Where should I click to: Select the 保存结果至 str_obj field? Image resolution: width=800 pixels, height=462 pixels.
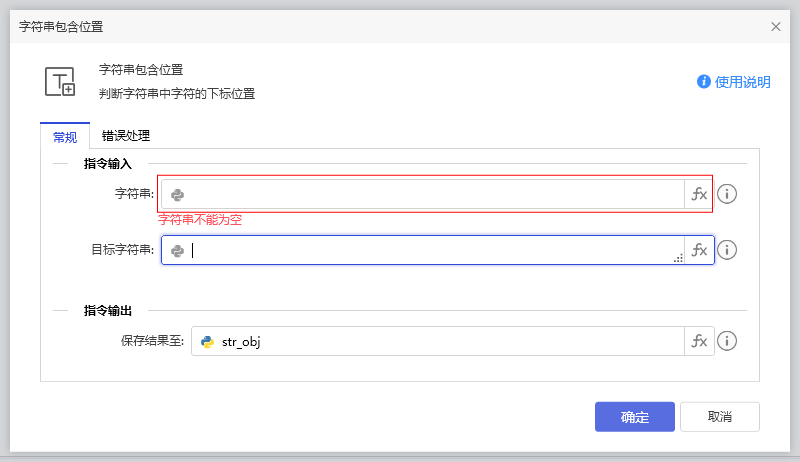click(x=440, y=341)
